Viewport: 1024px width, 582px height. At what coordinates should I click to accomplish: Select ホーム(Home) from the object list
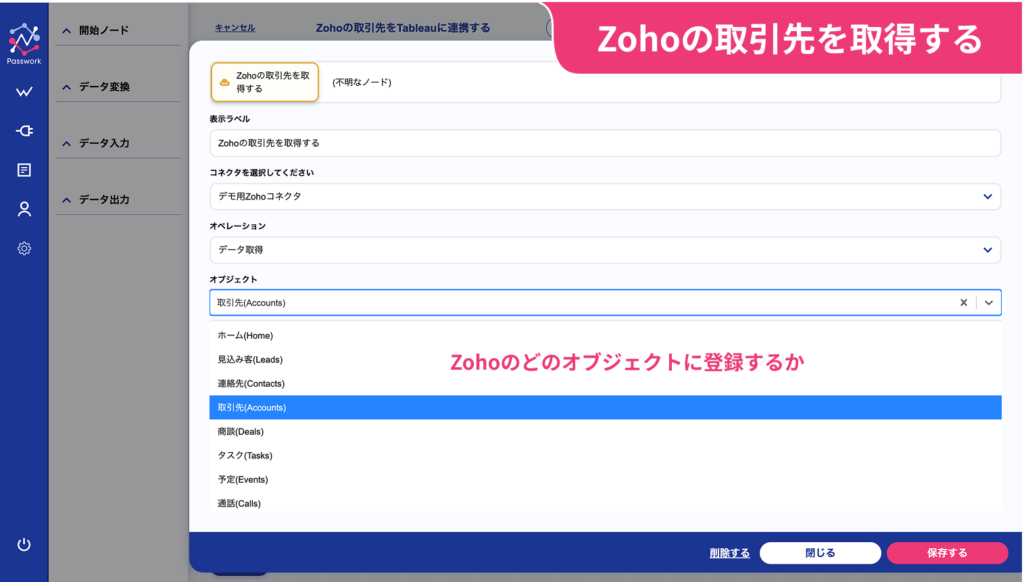tap(605, 336)
